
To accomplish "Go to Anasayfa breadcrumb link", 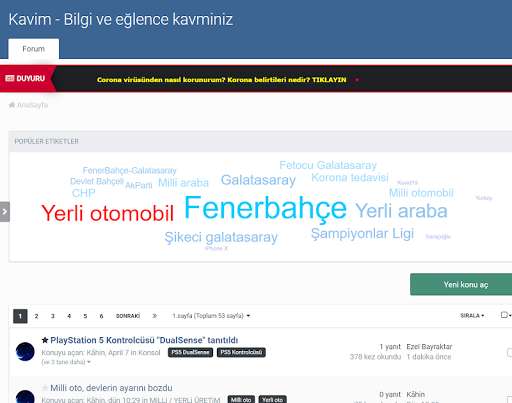I will tap(32, 105).
